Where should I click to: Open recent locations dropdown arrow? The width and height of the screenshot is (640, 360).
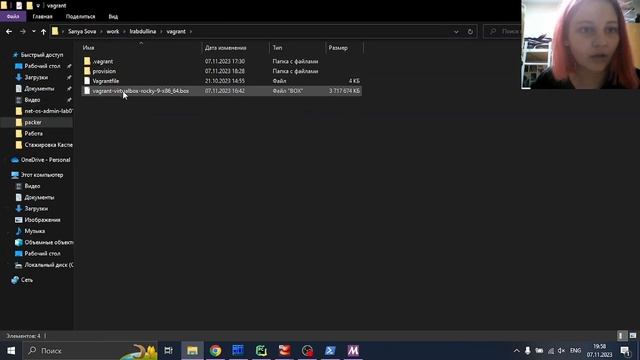33,31
